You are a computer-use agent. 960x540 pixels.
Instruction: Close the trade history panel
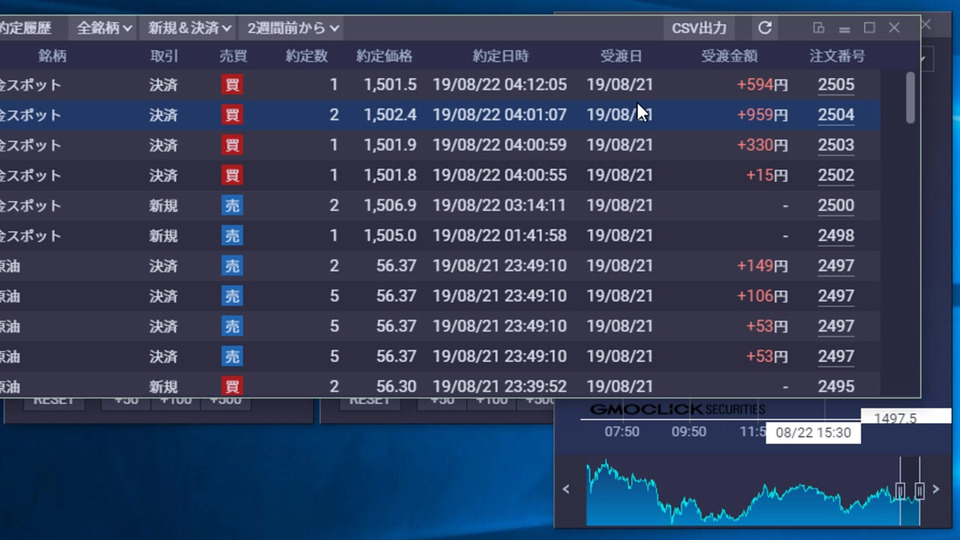tap(894, 28)
